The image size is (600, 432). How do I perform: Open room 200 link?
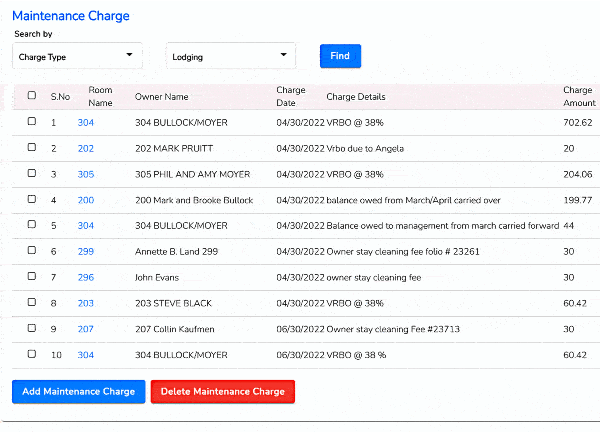coord(86,200)
